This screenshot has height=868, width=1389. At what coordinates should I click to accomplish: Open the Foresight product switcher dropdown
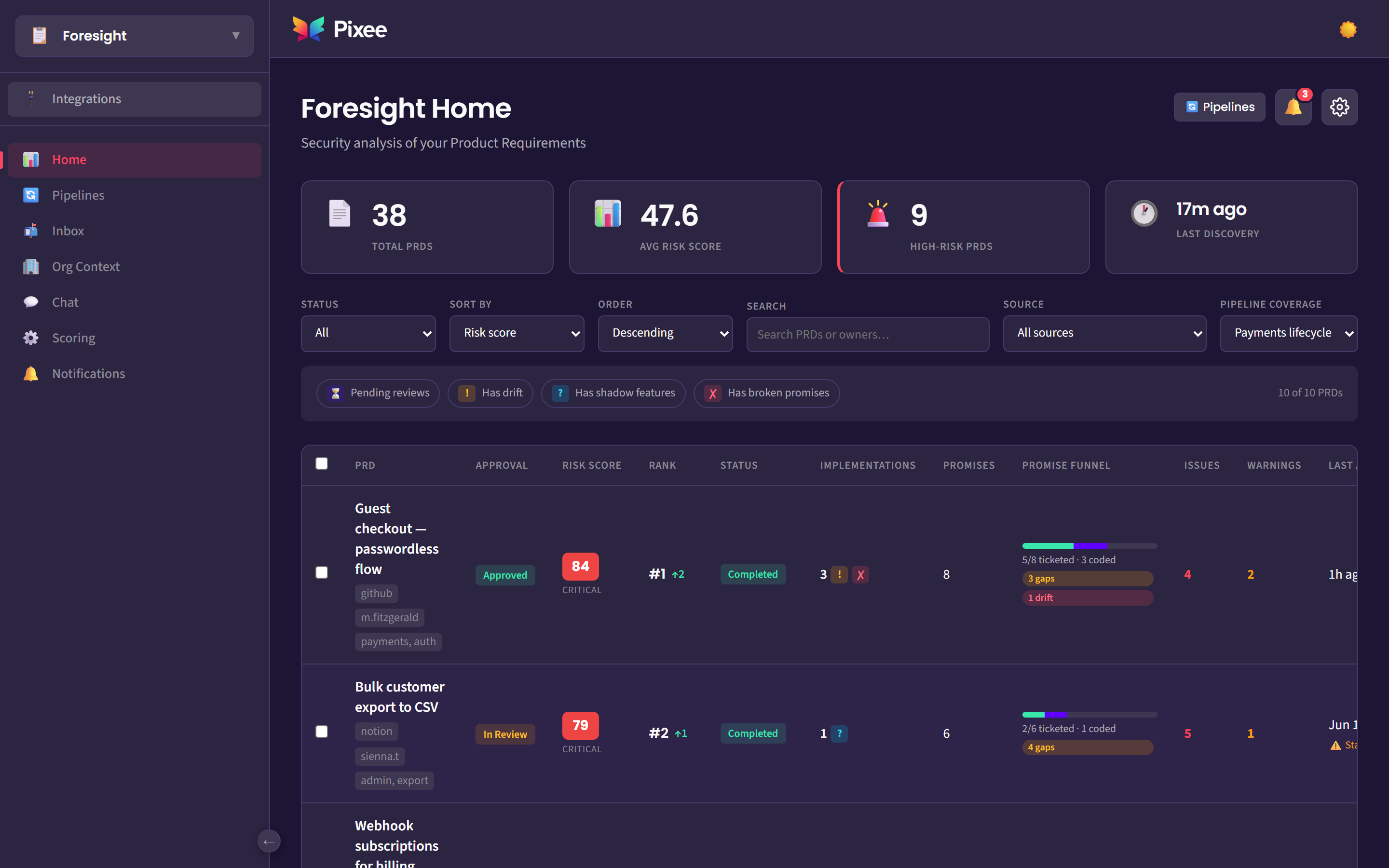point(134,36)
